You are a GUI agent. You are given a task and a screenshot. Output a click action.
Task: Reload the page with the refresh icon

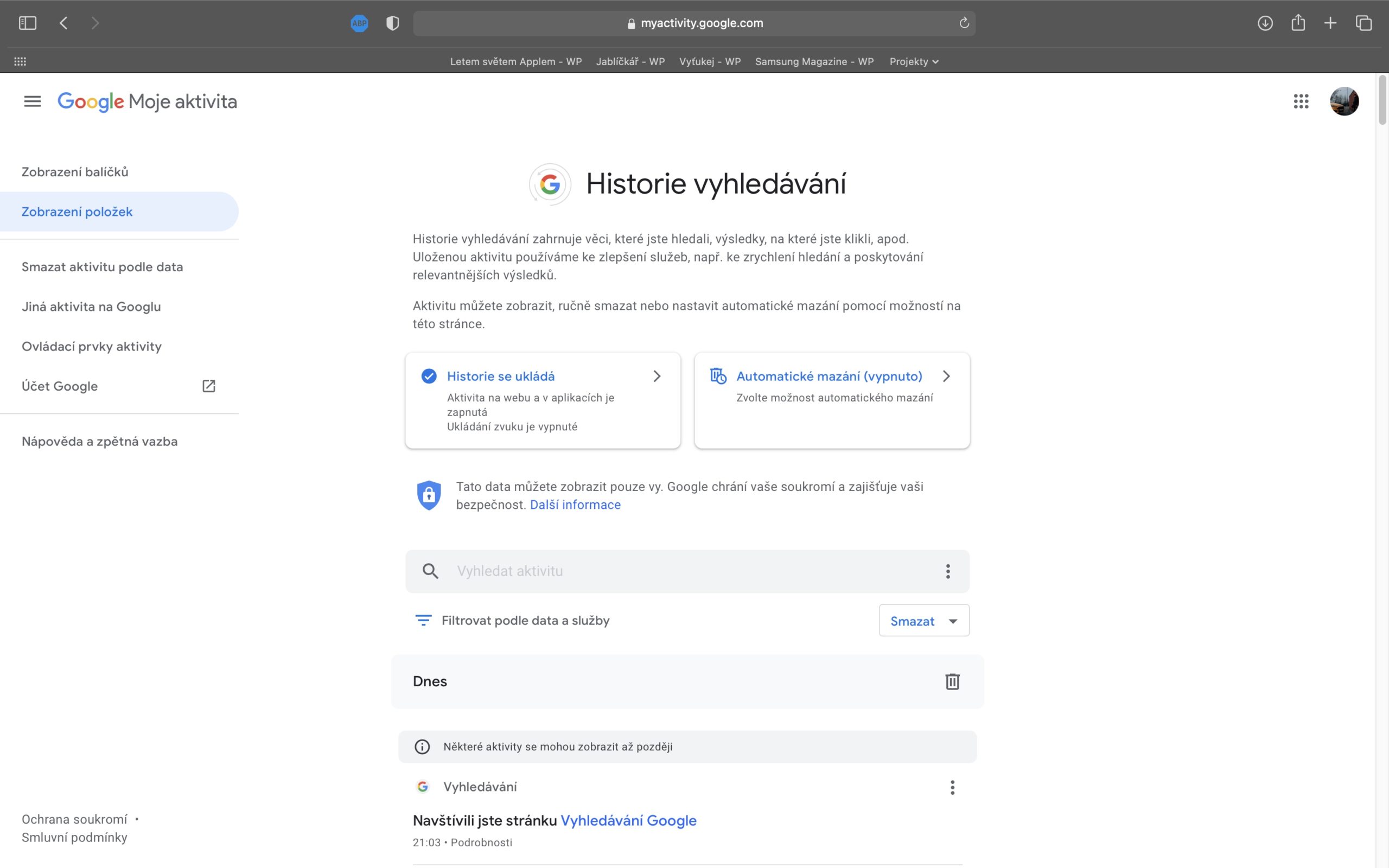click(x=964, y=23)
